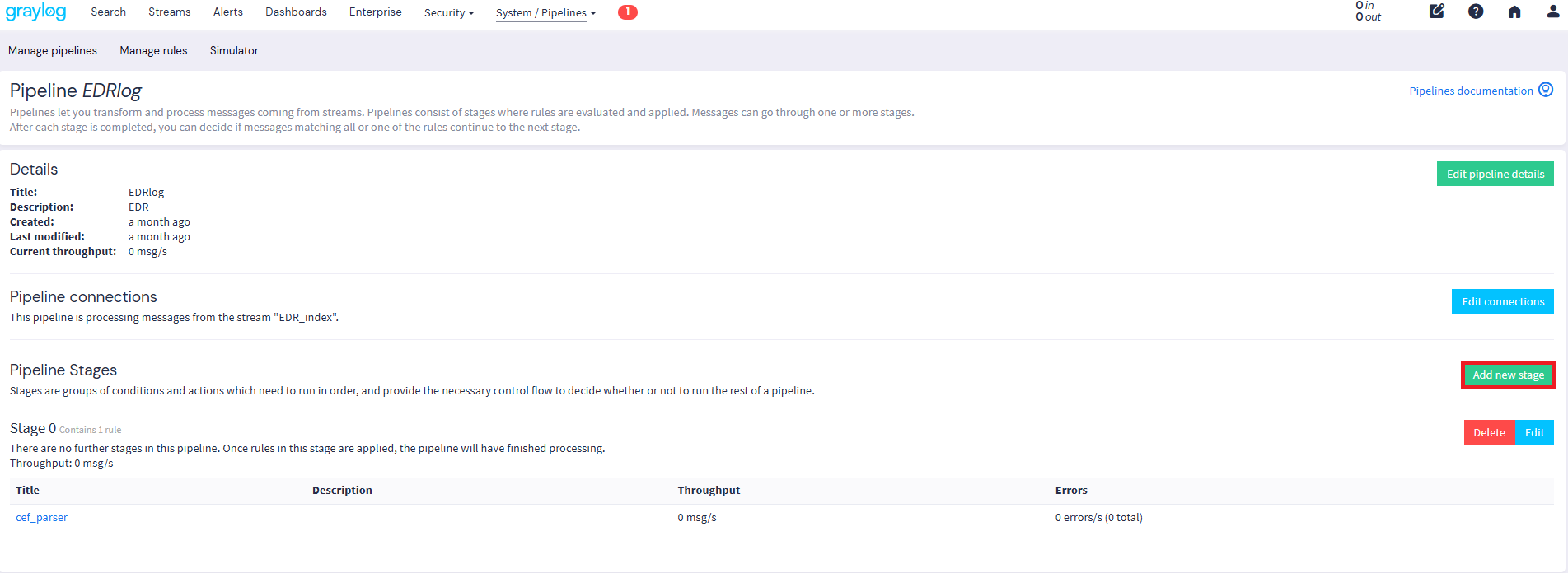The image size is (1568, 573).
Task: Expand the Security dropdown menu
Action: (x=448, y=12)
